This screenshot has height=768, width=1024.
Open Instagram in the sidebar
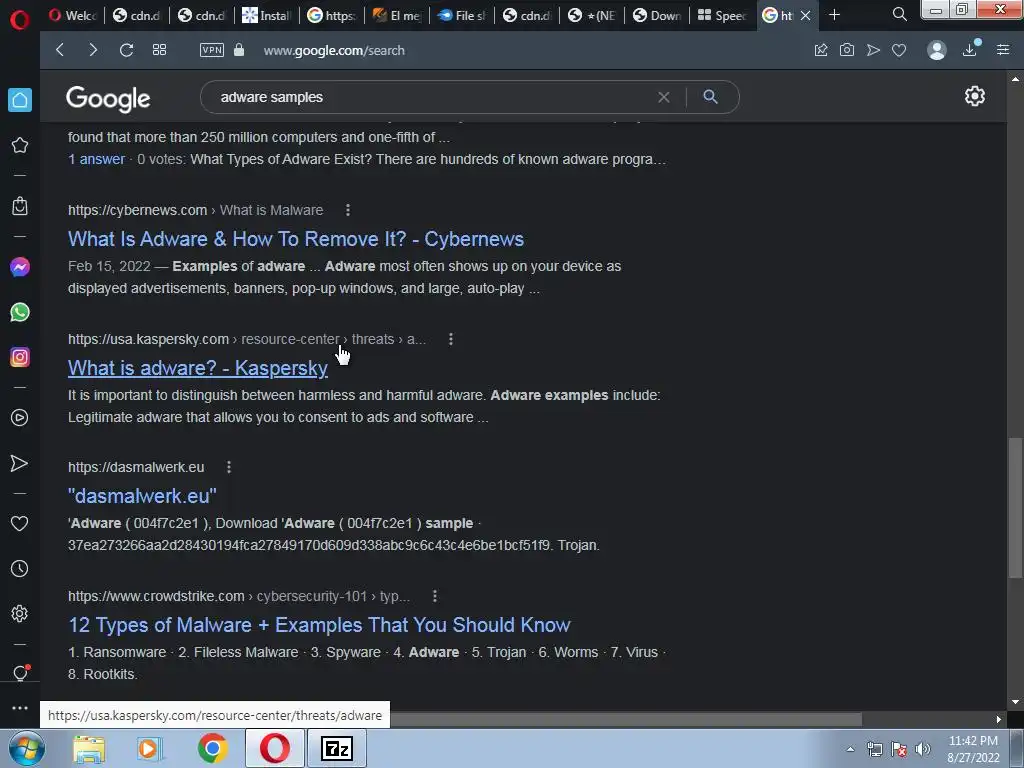pos(20,357)
